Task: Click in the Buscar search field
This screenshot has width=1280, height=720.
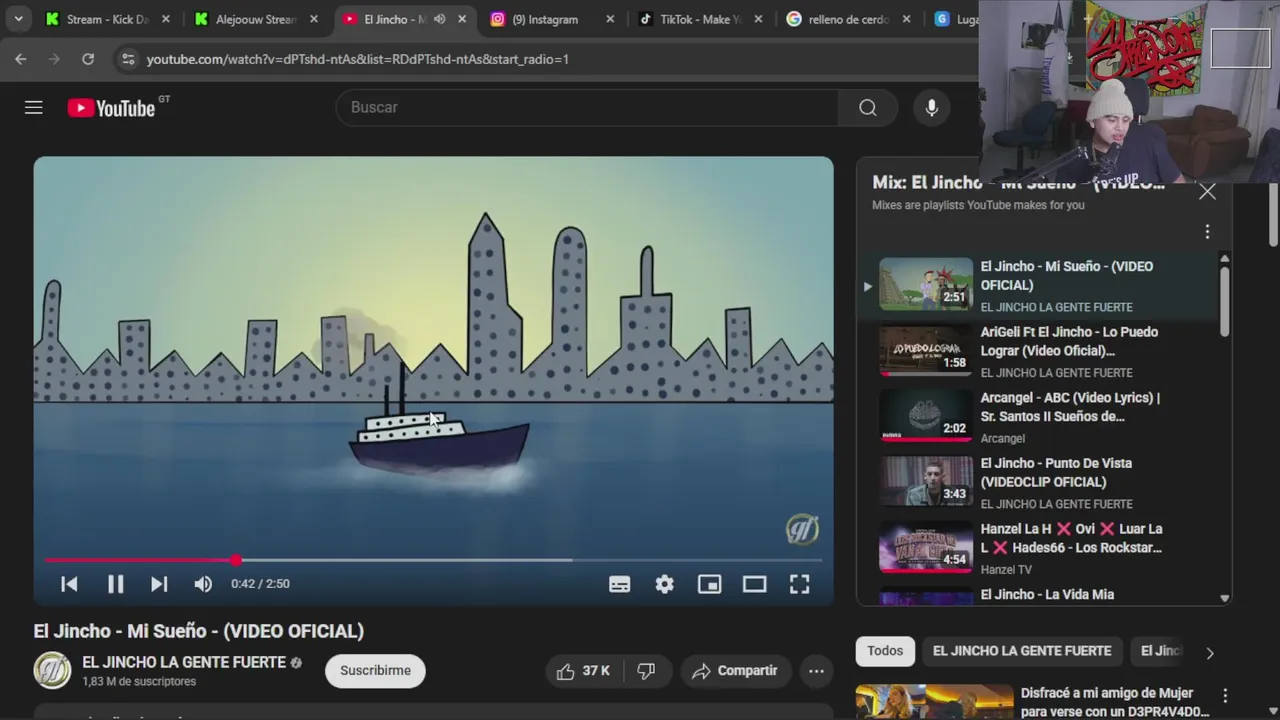Action: tap(588, 107)
